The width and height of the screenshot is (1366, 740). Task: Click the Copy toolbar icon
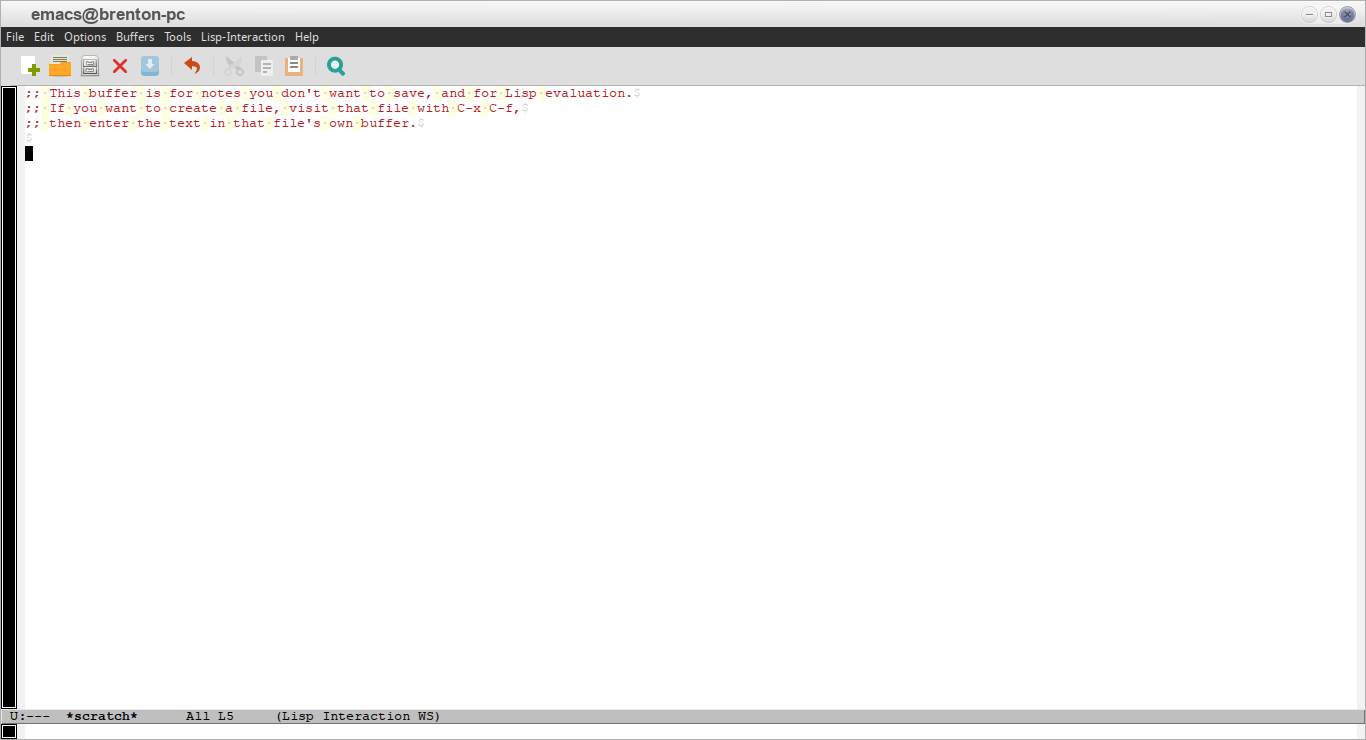coord(264,67)
